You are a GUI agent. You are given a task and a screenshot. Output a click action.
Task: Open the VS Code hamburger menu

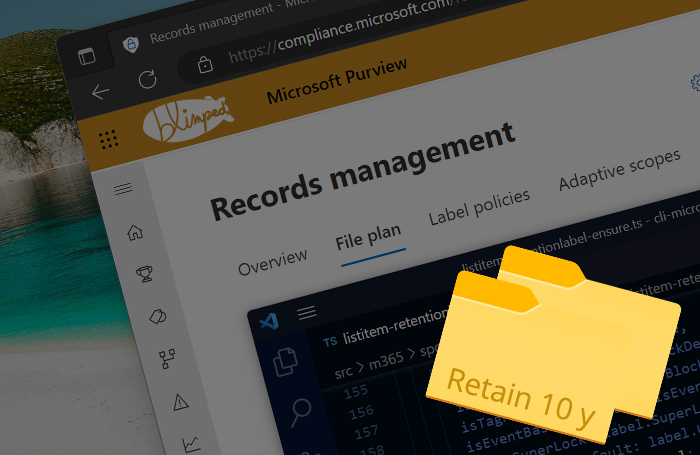[x=307, y=312]
